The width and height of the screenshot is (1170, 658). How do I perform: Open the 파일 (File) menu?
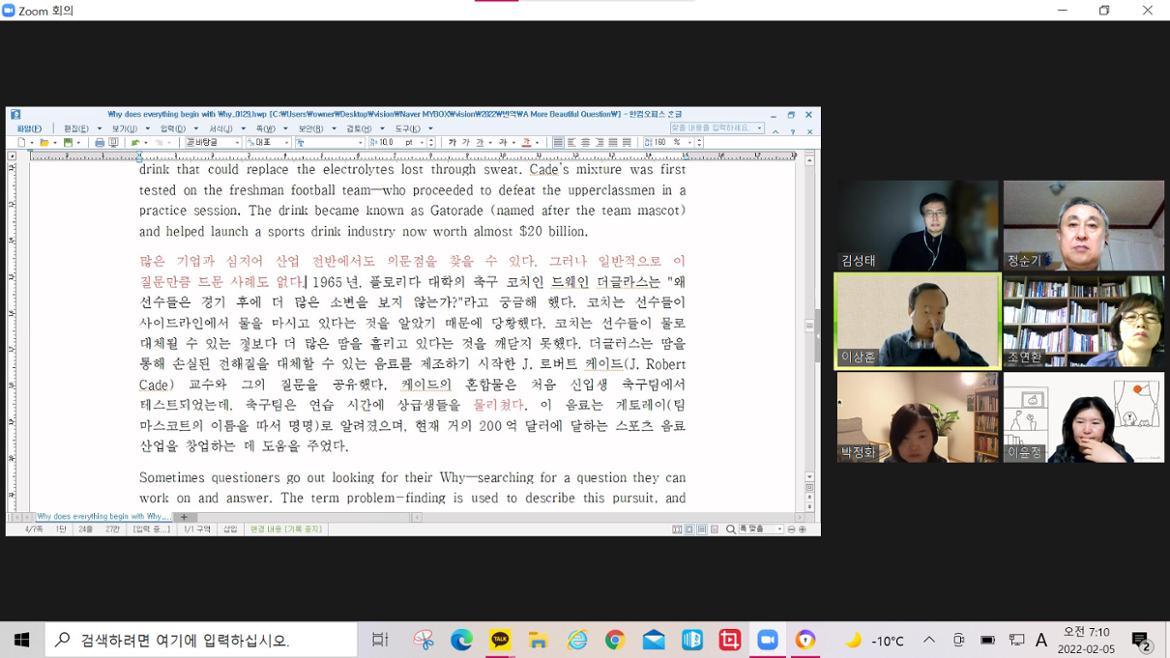click(28, 128)
